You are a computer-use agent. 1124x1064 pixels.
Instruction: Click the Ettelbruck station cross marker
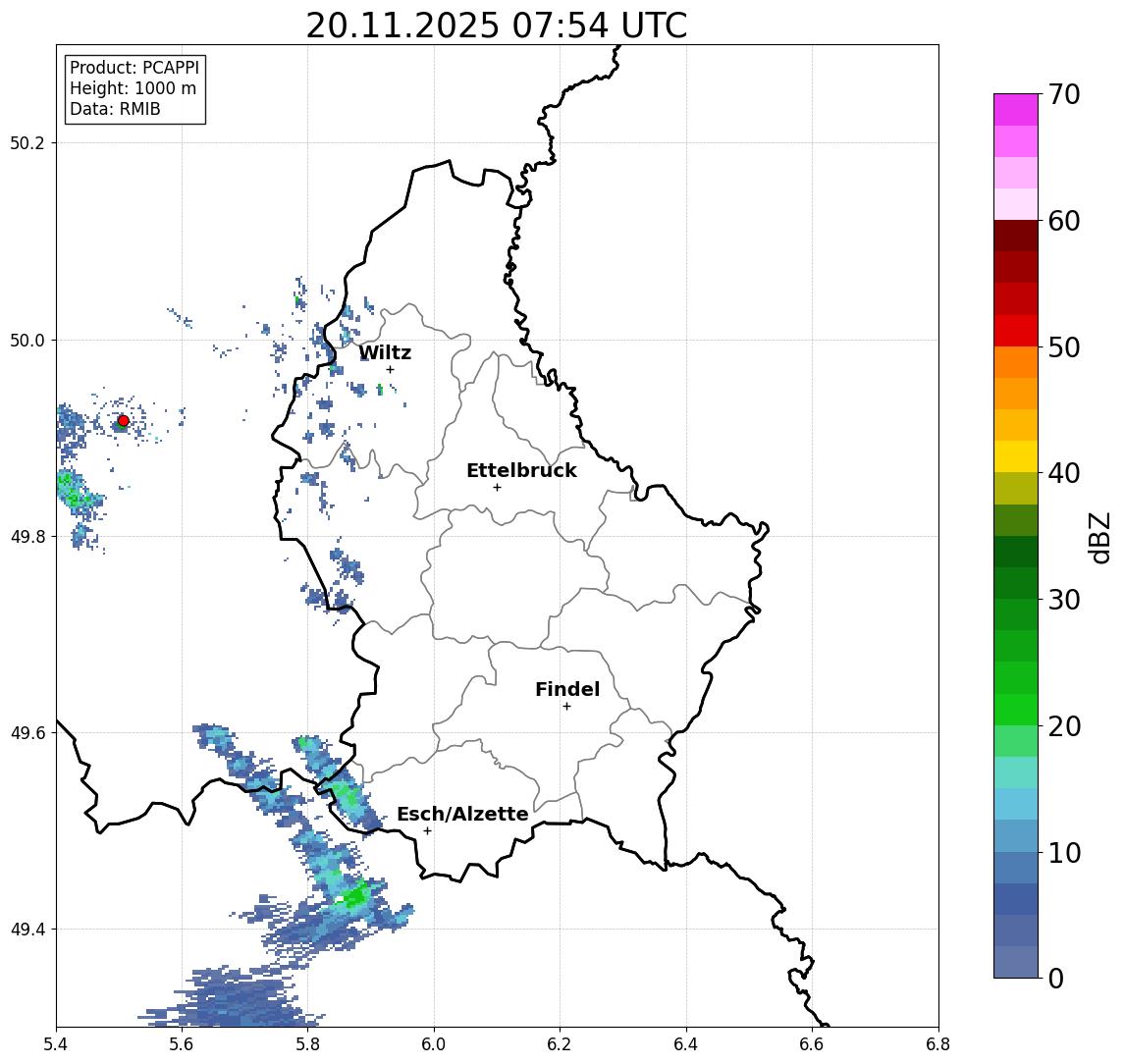(497, 488)
